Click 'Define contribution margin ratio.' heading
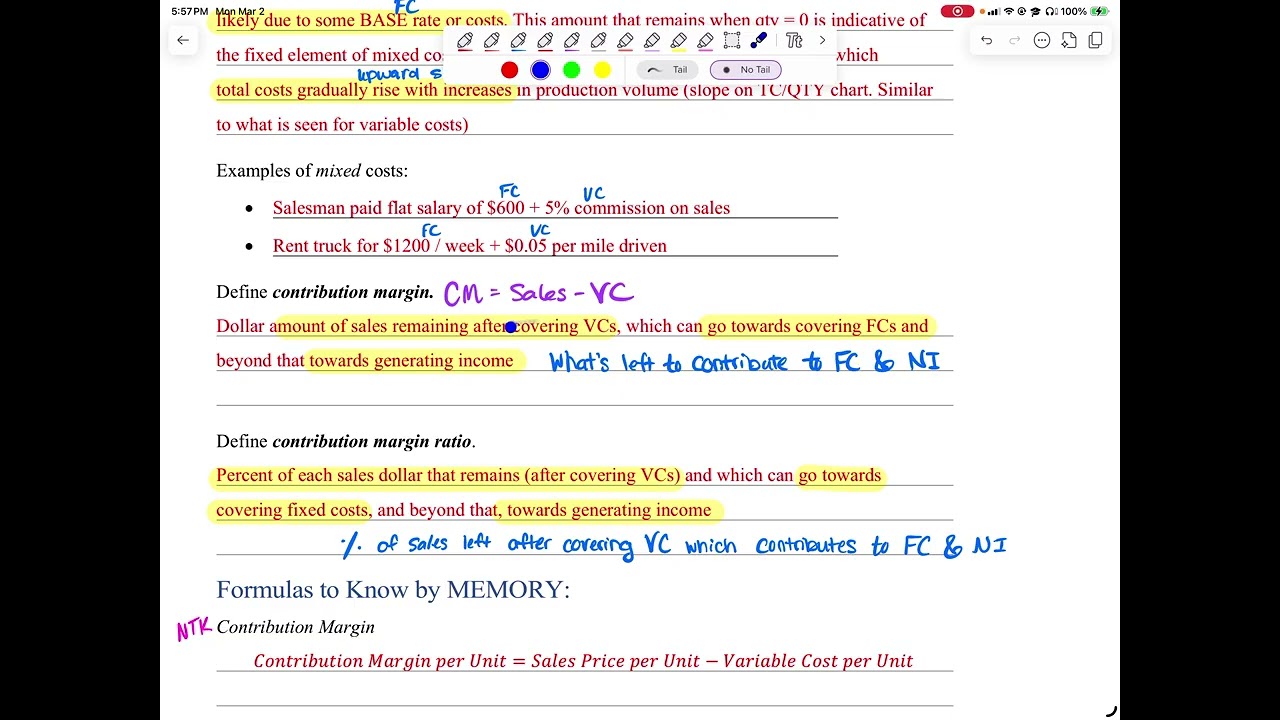This screenshot has width=1280, height=720. [345, 441]
